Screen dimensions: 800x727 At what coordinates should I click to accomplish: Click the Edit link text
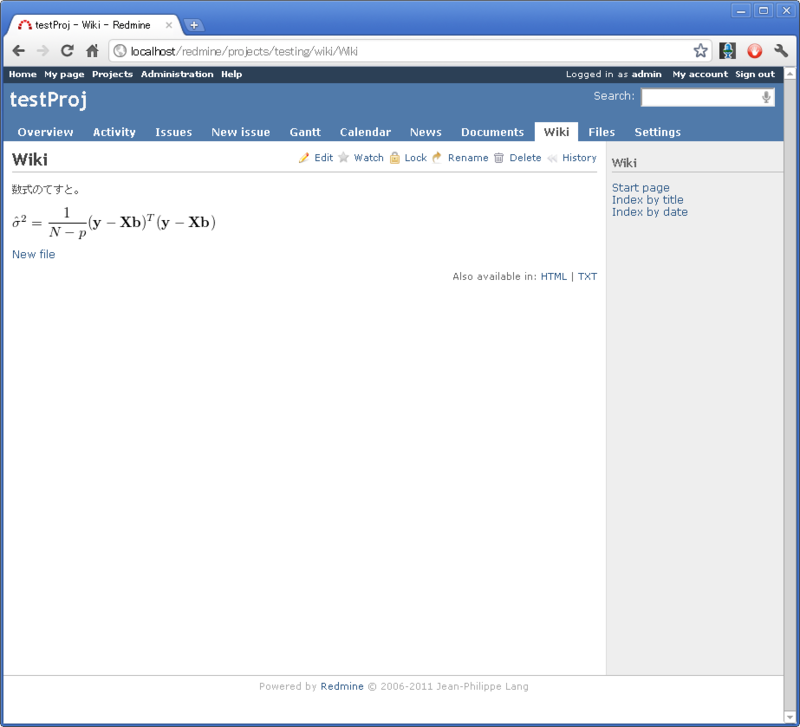pos(323,158)
